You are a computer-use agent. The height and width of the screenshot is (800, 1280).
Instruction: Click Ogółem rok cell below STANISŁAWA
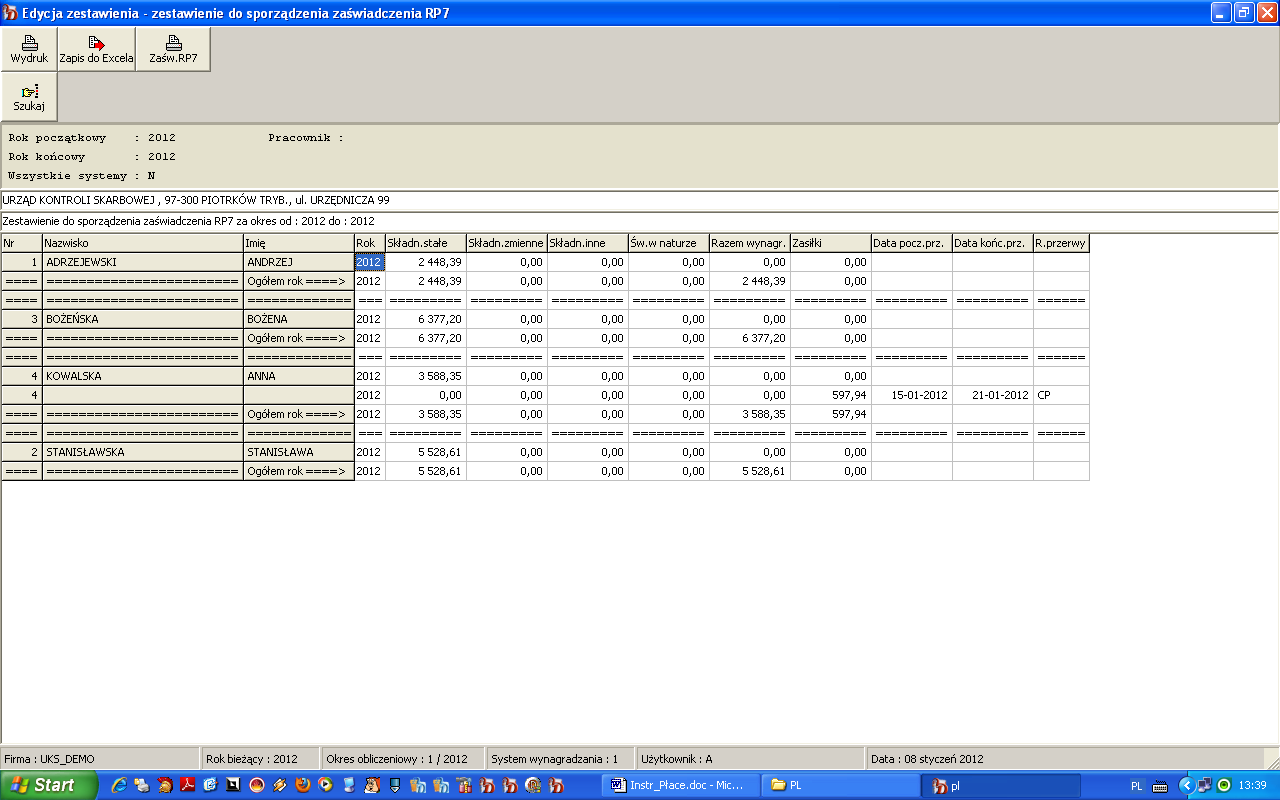click(x=299, y=471)
